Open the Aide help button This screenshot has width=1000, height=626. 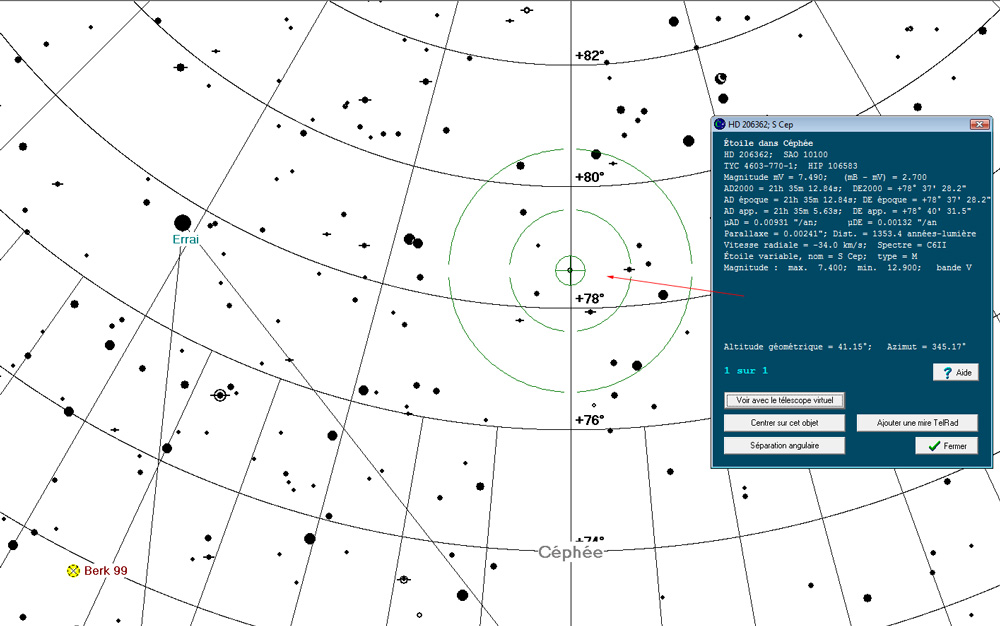pyautogui.click(x=955, y=372)
